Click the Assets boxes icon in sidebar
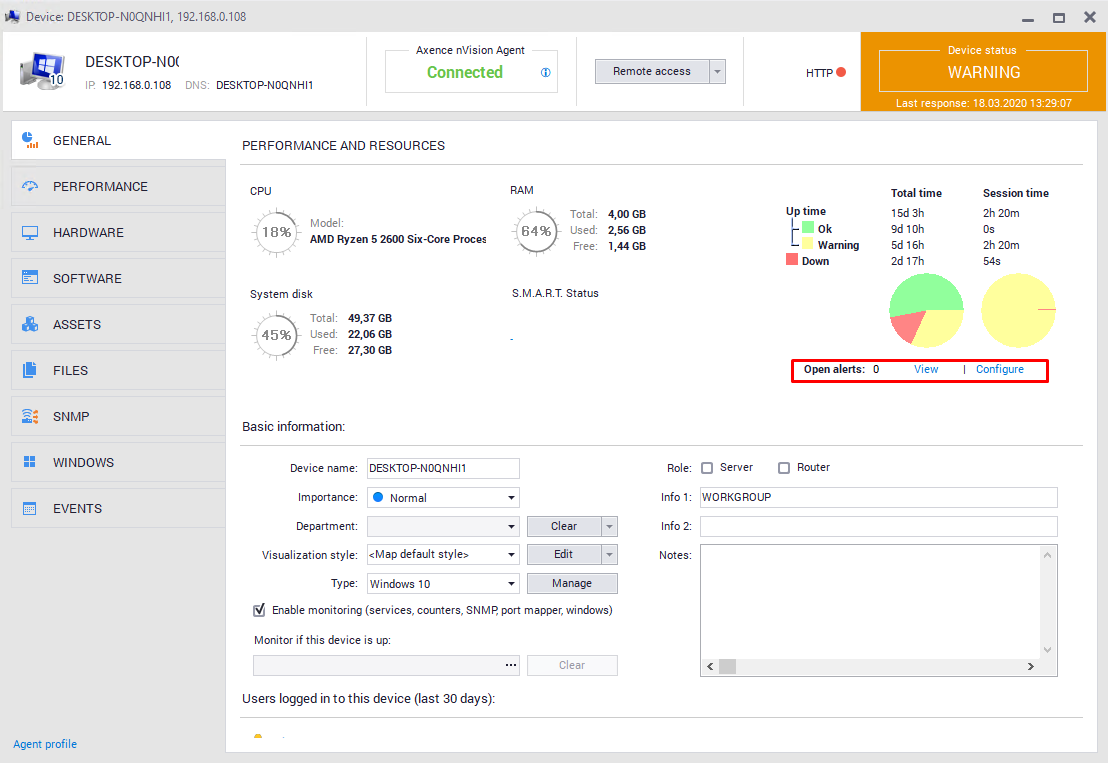This screenshot has width=1108, height=763. pos(30,325)
